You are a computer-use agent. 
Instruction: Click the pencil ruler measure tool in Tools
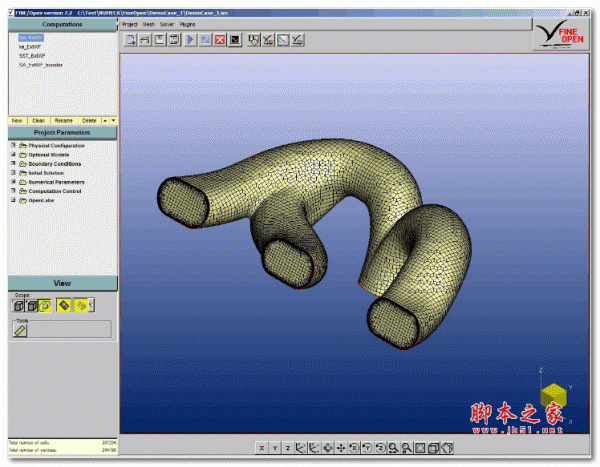[20, 330]
